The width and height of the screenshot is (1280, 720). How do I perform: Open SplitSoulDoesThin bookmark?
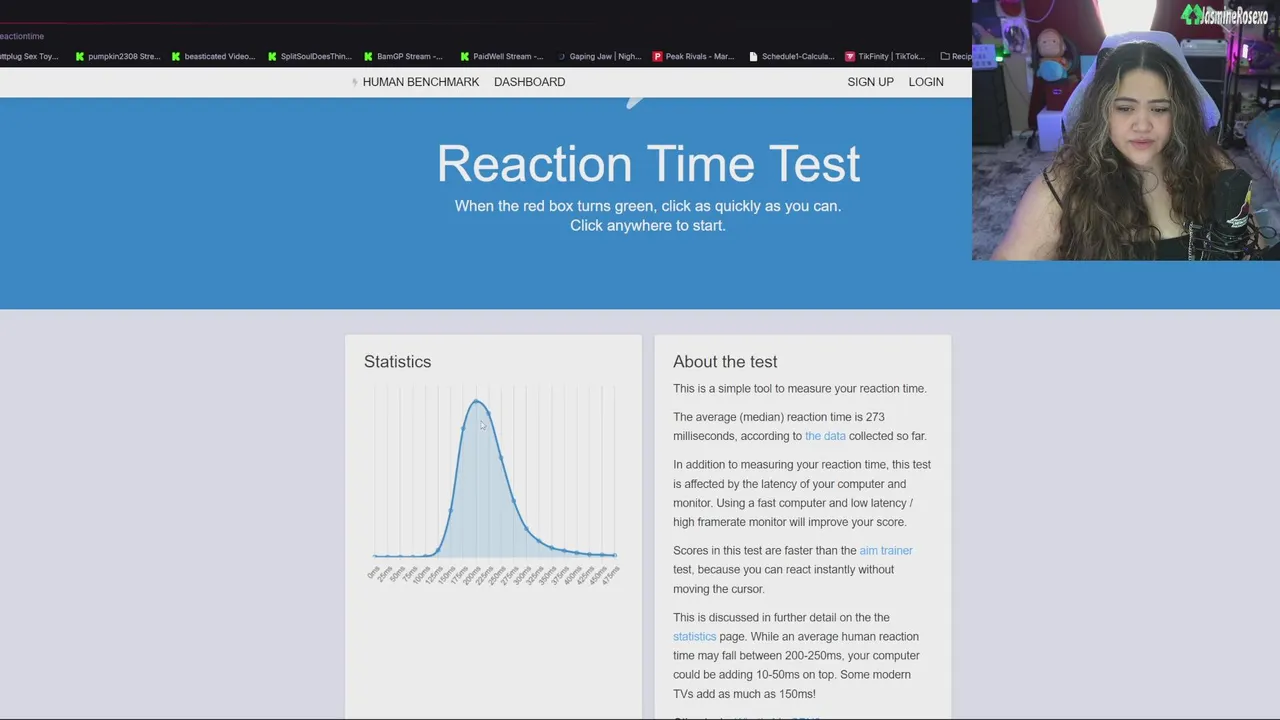pyautogui.click(x=309, y=56)
